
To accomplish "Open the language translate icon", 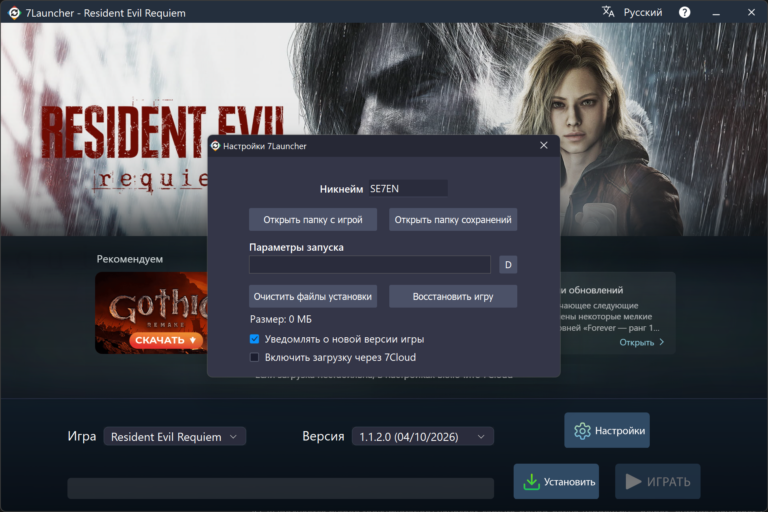I will (x=608, y=12).
